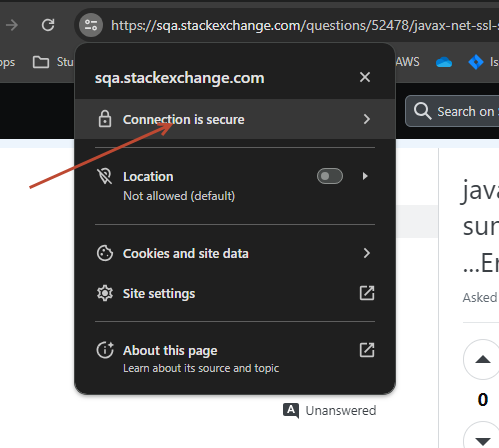The height and width of the screenshot is (448, 499).
Task: Click the browser reload button
Action: pos(48,25)
